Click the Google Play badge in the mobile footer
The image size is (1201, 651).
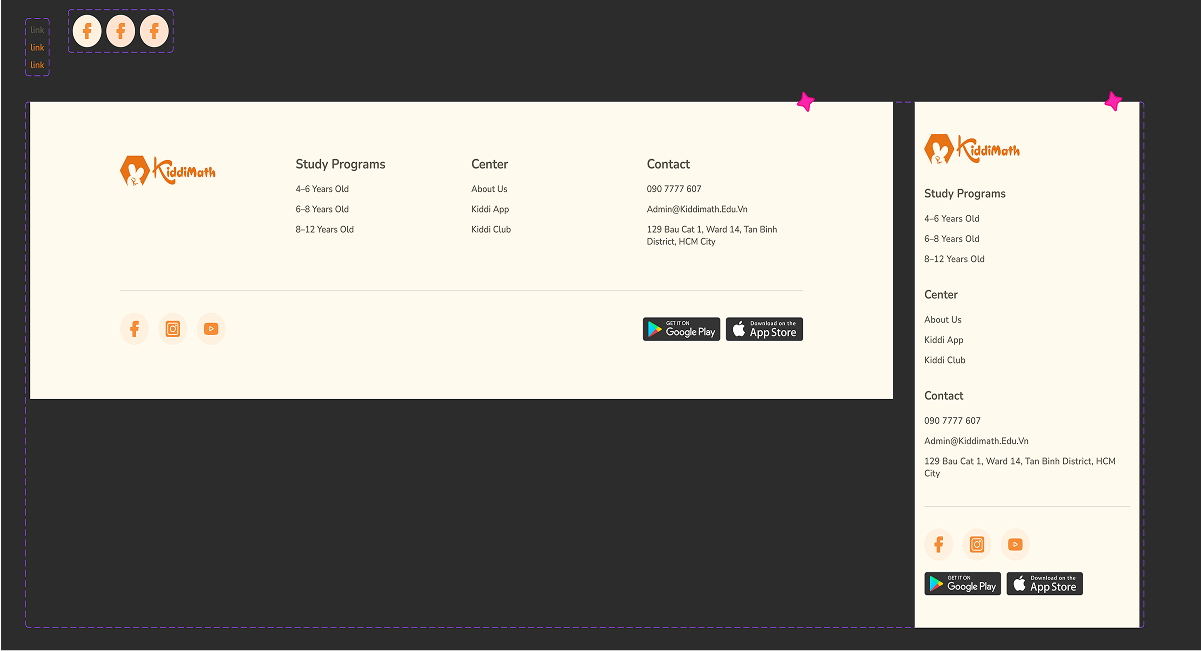[x=962, y=584]
